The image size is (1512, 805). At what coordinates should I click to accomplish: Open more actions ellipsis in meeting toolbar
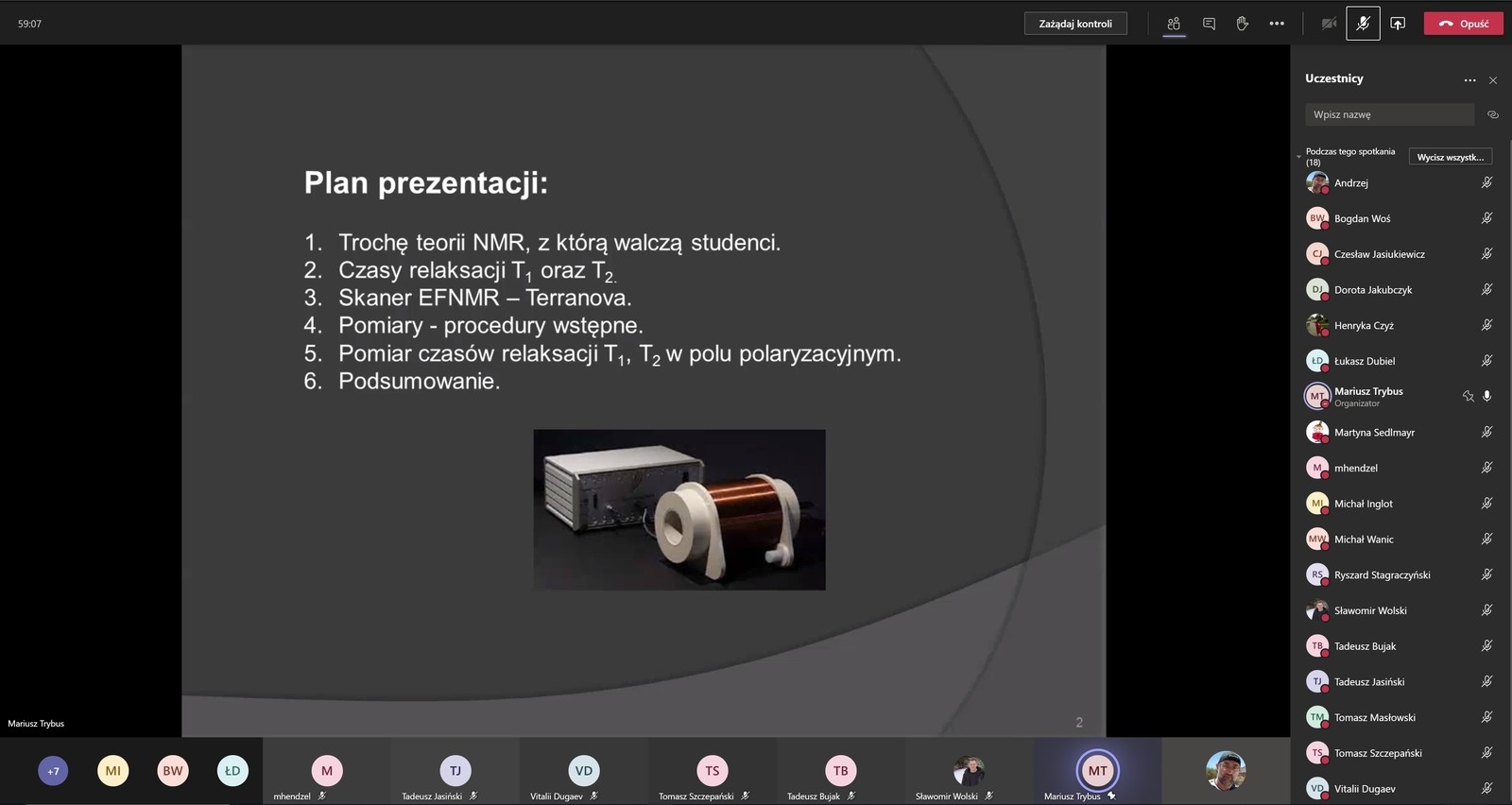point(1277,24)
